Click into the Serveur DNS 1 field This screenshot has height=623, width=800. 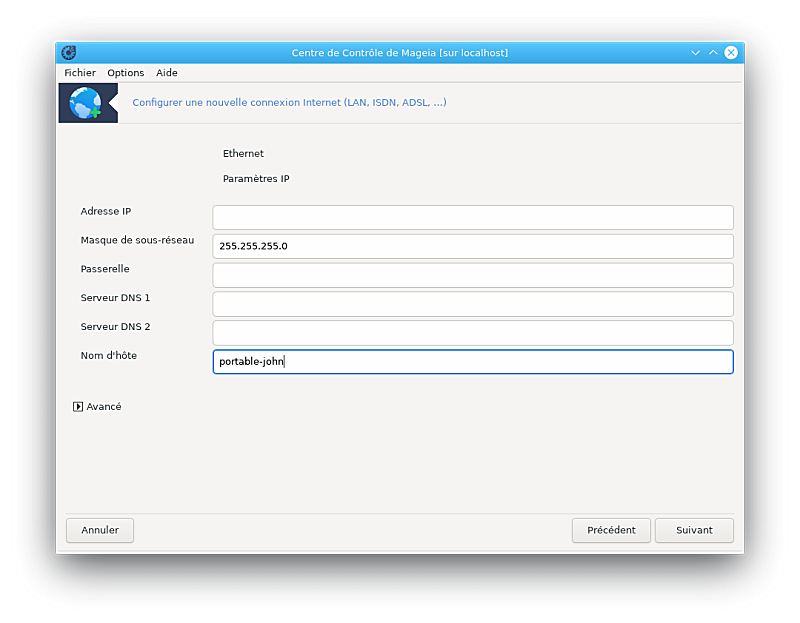[x=473, y=304]
